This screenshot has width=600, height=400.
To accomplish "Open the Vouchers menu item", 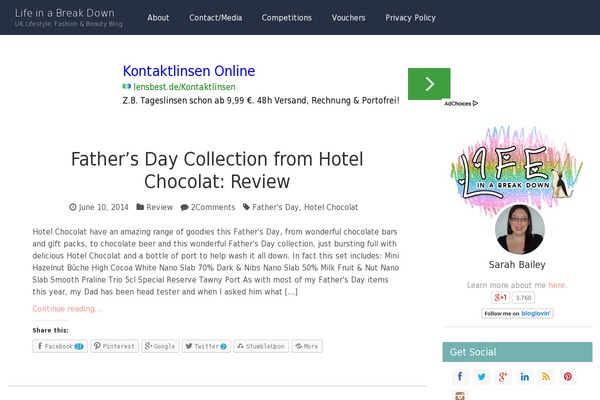I will point(348,18).
